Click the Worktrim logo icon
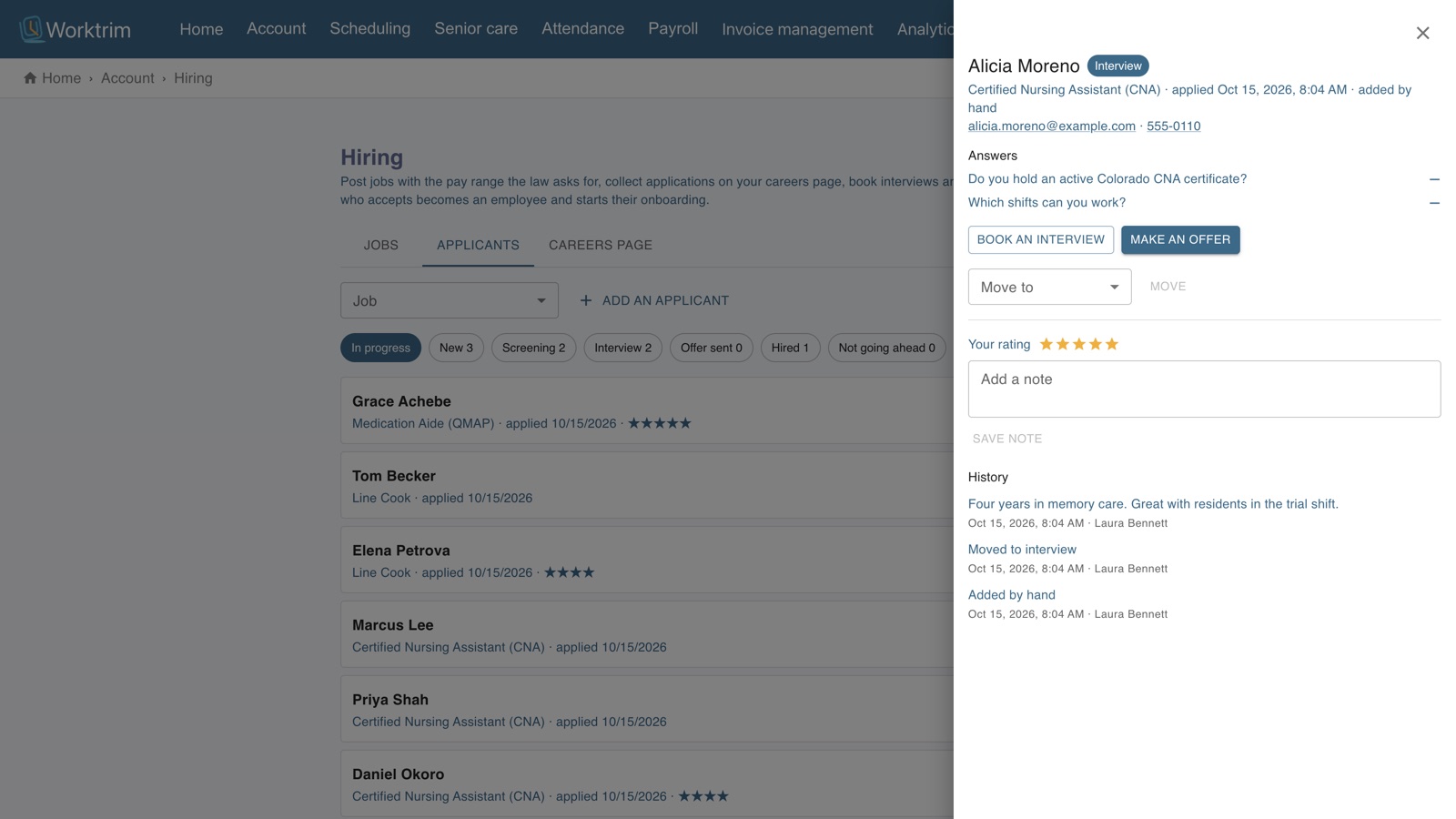 click(x=32, y=29)
